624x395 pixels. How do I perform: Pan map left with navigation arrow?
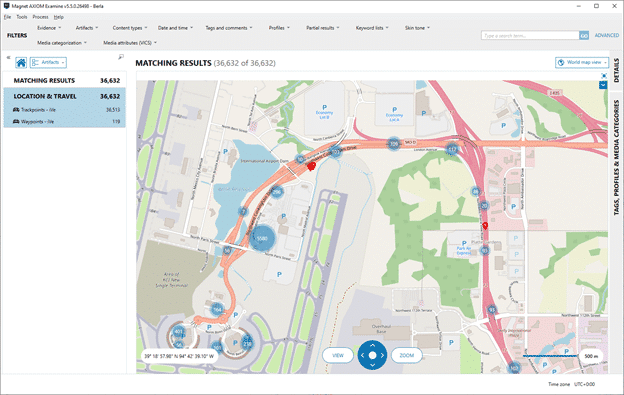(x=362, y=355)
